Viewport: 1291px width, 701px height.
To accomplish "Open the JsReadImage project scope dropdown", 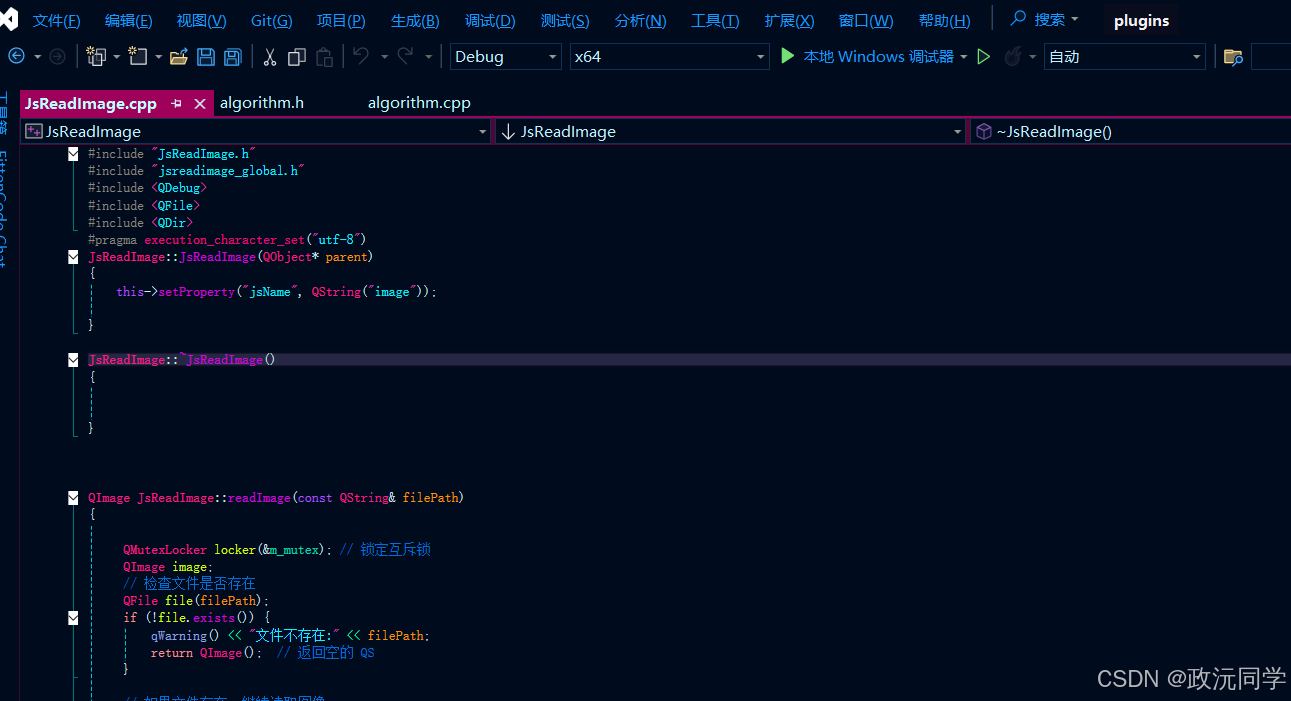I will 255,131.
